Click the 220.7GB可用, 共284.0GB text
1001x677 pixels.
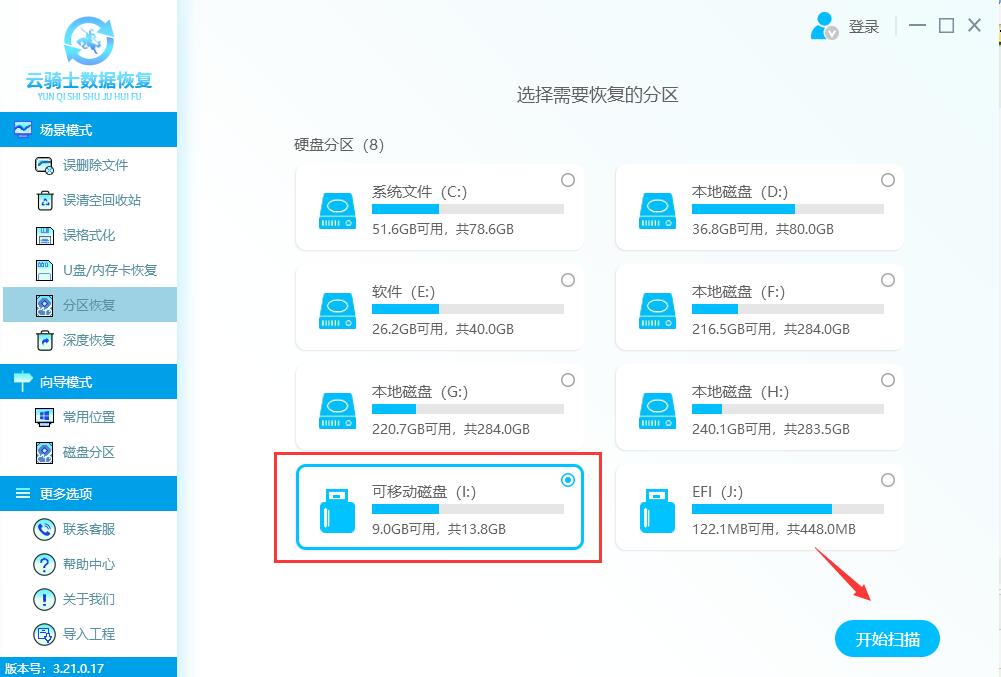pyautogui.click(x=451, y=429)
